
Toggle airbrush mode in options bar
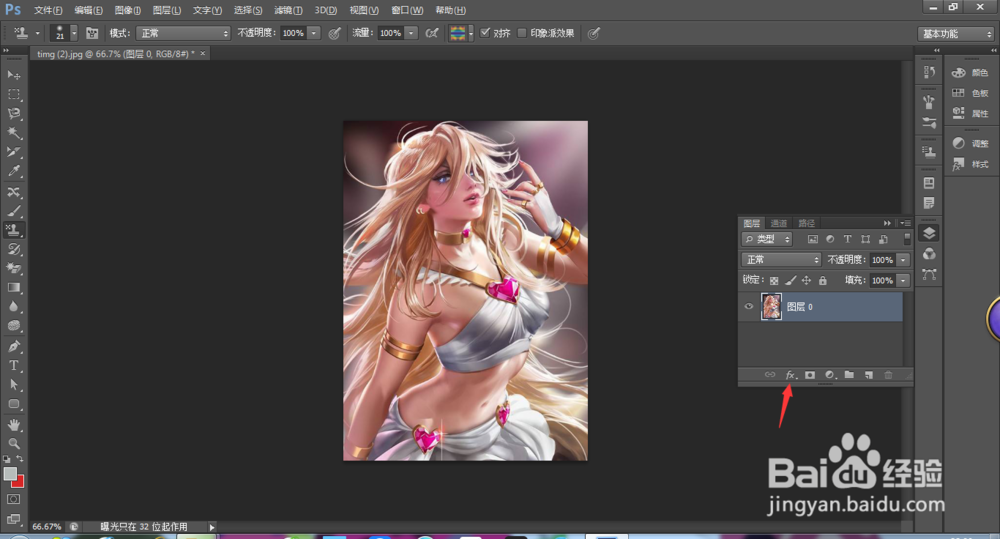point(432,33)
